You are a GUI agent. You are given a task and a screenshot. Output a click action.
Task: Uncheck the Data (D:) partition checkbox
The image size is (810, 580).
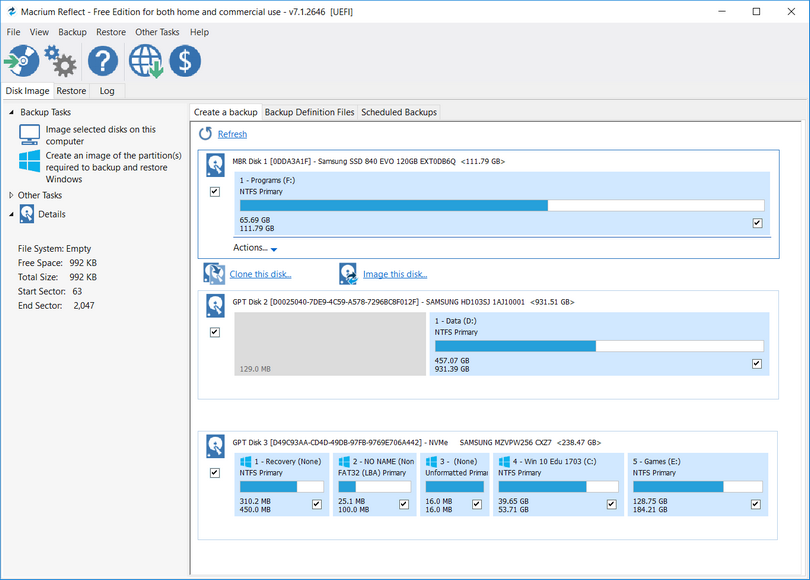point(757,364)
